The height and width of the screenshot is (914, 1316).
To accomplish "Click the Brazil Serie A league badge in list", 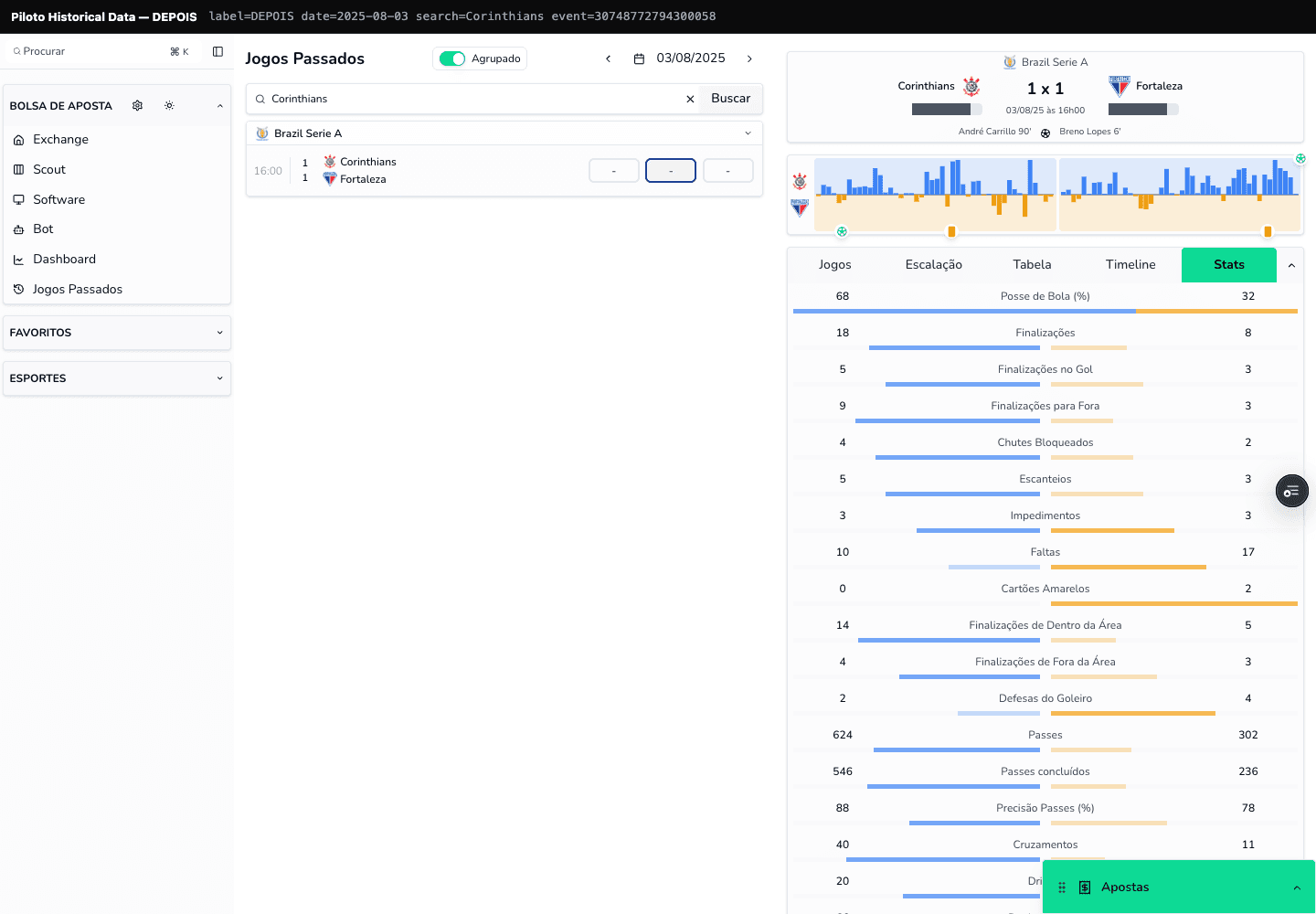I will pyautogui.click(x=262, y=133).
